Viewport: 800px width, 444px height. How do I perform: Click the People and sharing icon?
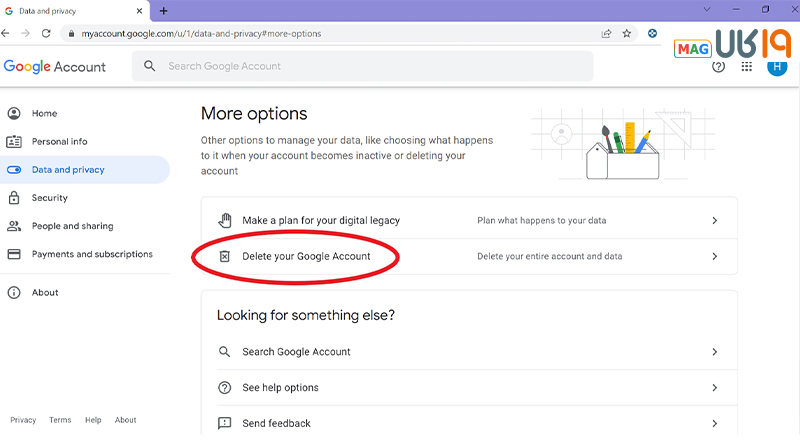point(14,226)
